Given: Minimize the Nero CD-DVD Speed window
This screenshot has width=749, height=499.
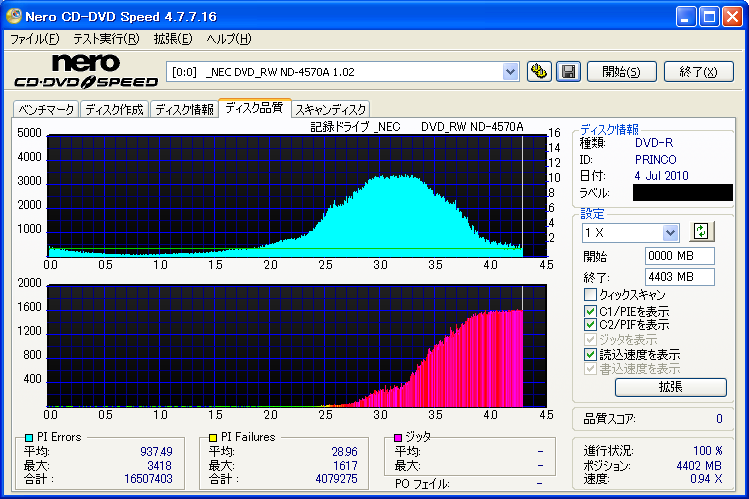Looking at the screenshot, I should pos(686,17).
